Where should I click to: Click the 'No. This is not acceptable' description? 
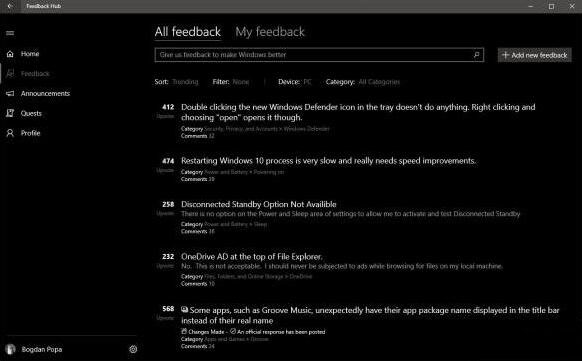coord(342,266)
